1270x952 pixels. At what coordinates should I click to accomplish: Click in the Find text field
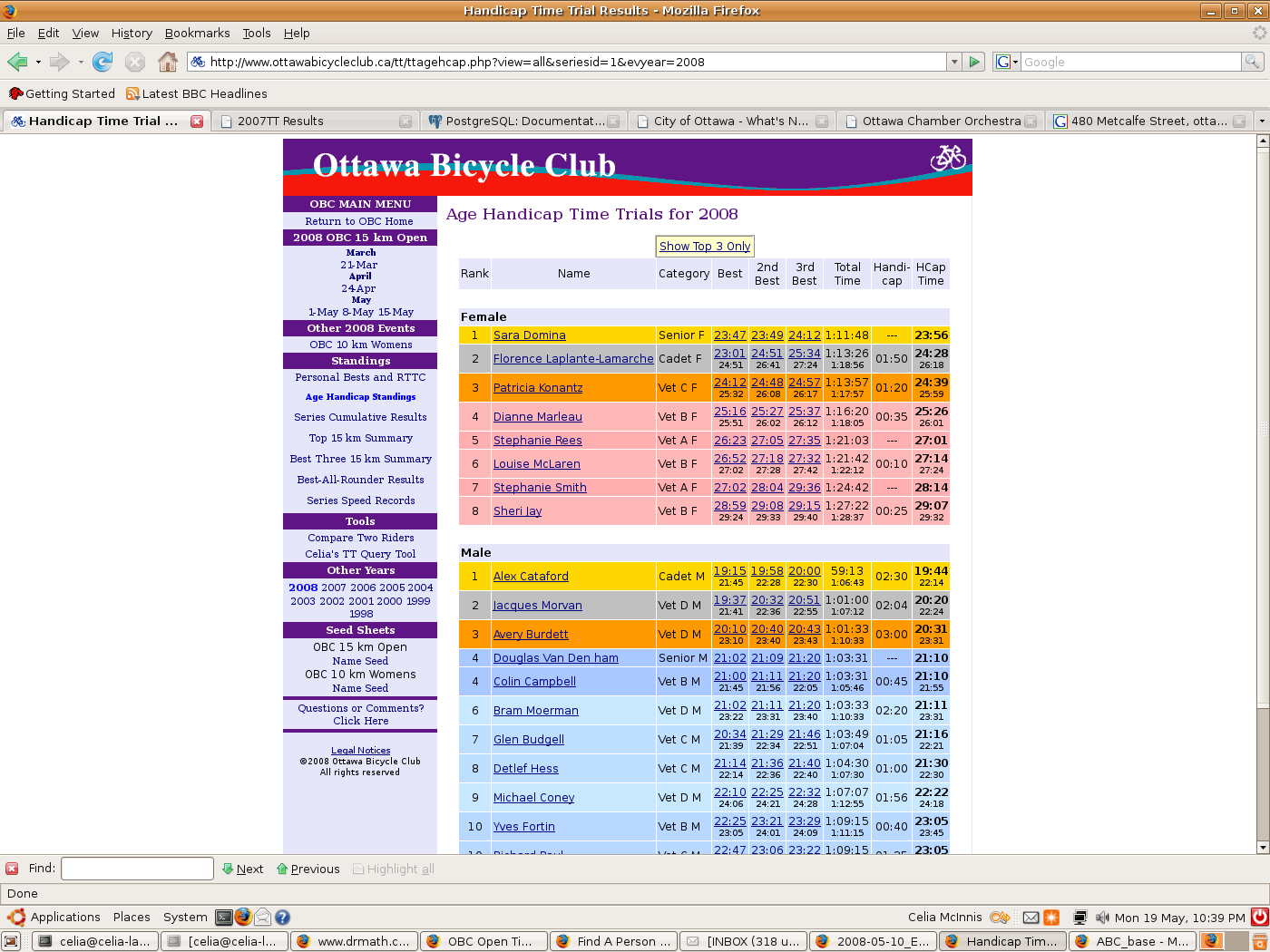point(137,869)
